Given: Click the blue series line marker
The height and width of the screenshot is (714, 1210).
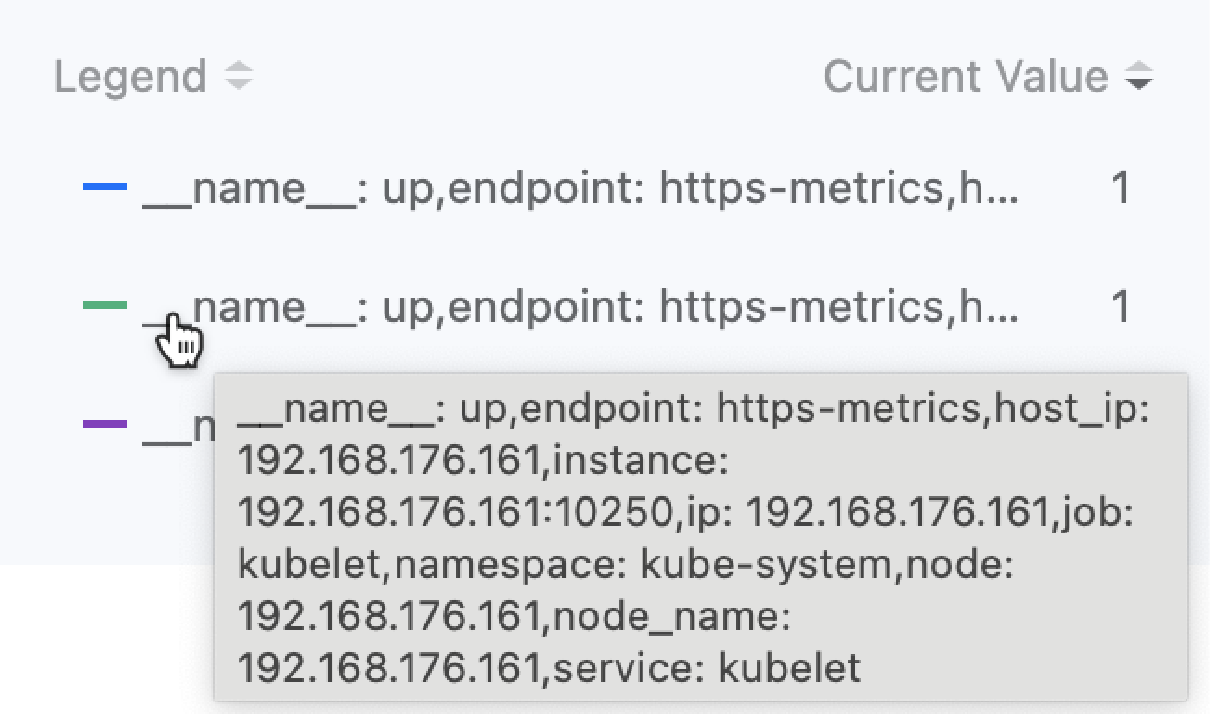Looking at the screenshot, I should point(105,187).
